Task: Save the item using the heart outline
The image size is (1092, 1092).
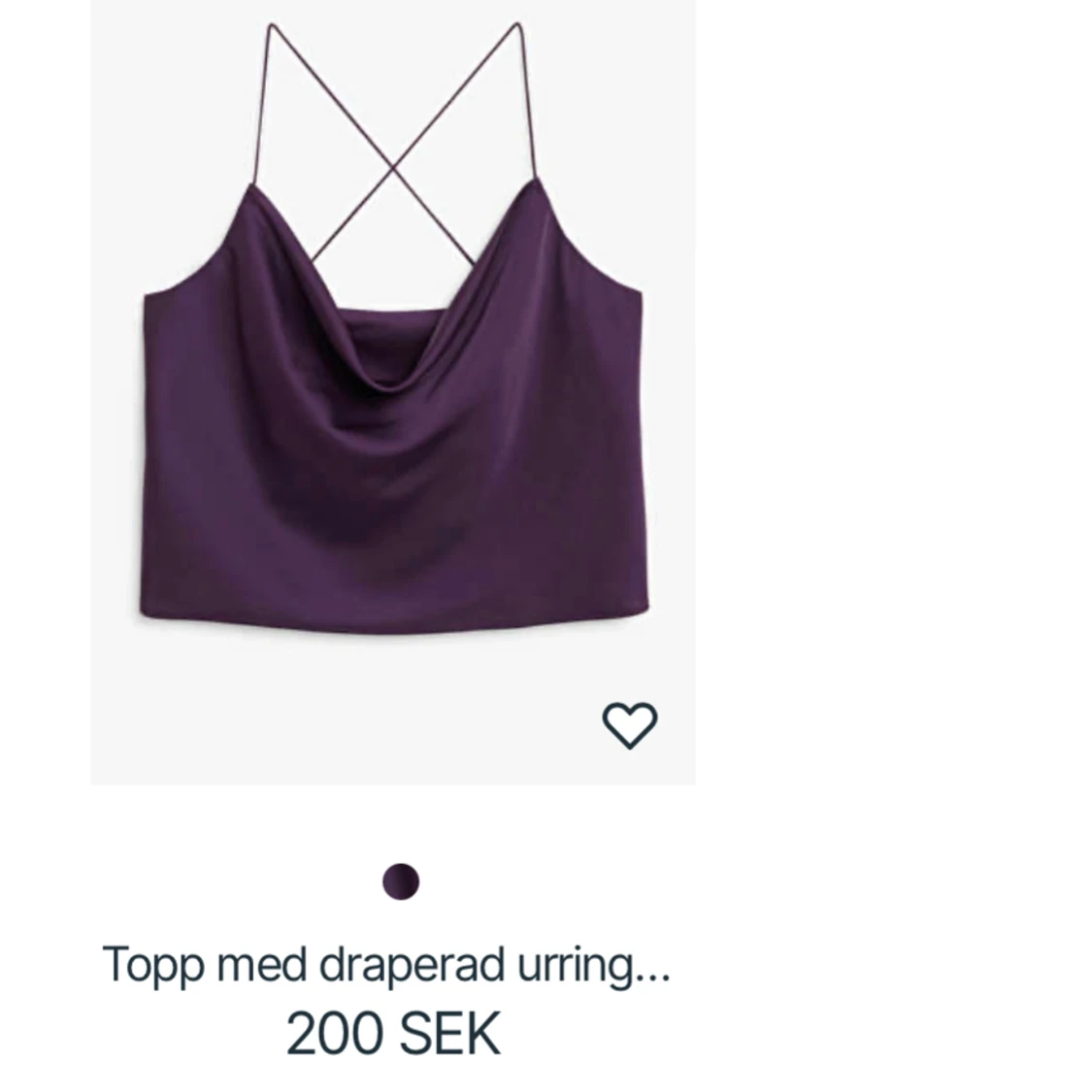Action: pyautogui.click(x=629, y=725)
